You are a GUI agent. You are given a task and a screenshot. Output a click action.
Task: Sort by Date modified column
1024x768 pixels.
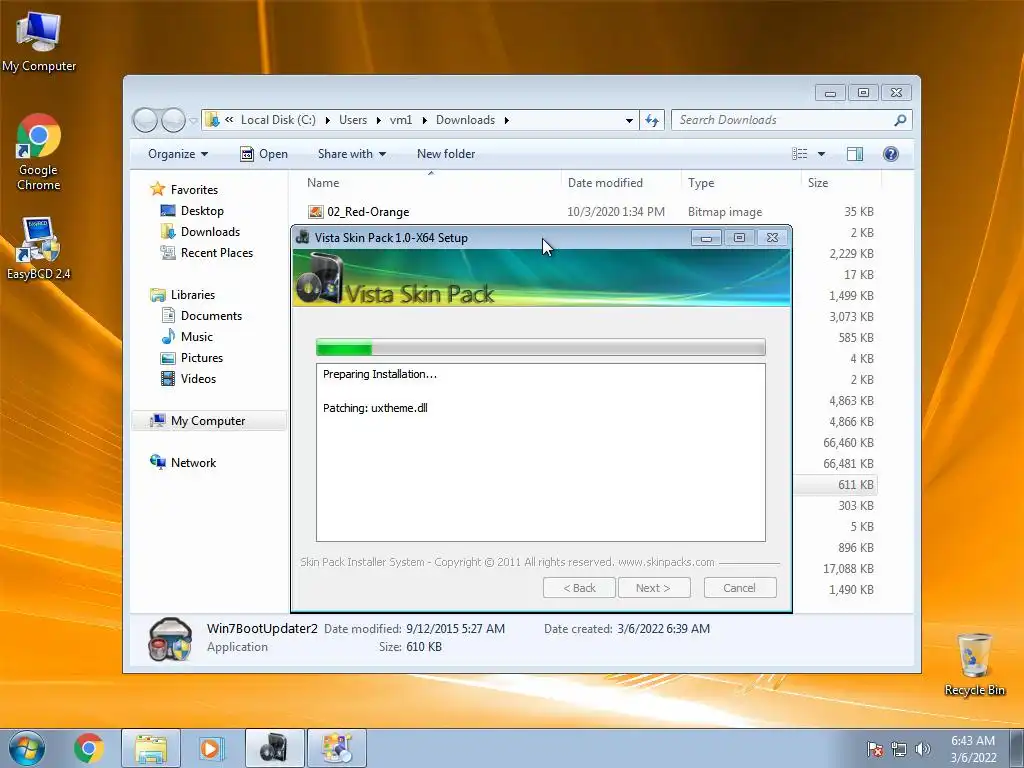point(620,183)
